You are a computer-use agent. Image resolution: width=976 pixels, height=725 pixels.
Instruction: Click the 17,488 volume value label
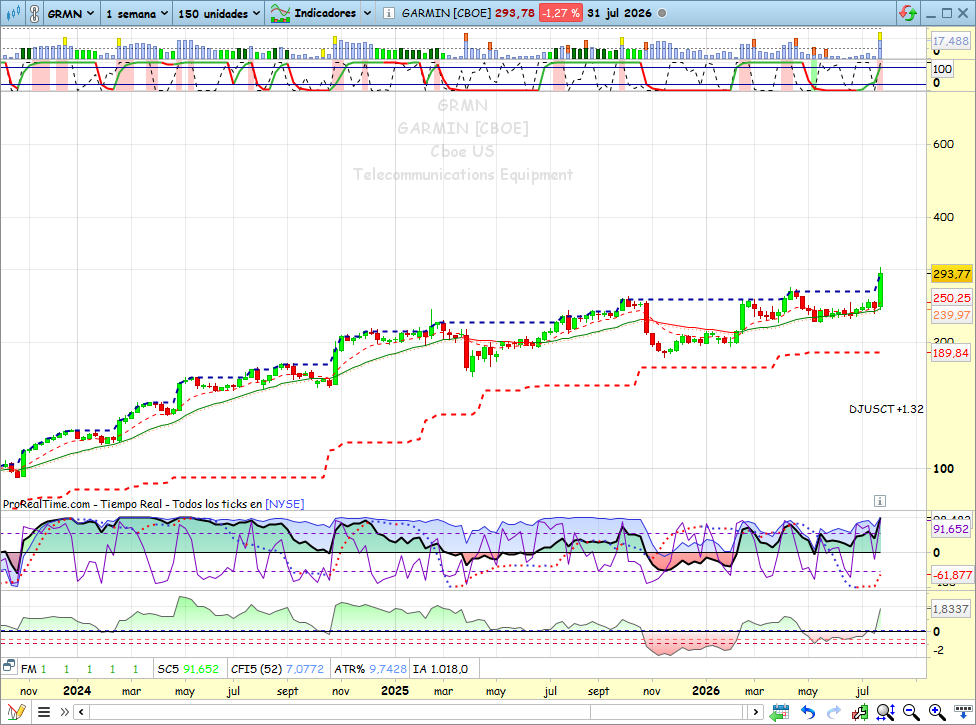point(950,41)
